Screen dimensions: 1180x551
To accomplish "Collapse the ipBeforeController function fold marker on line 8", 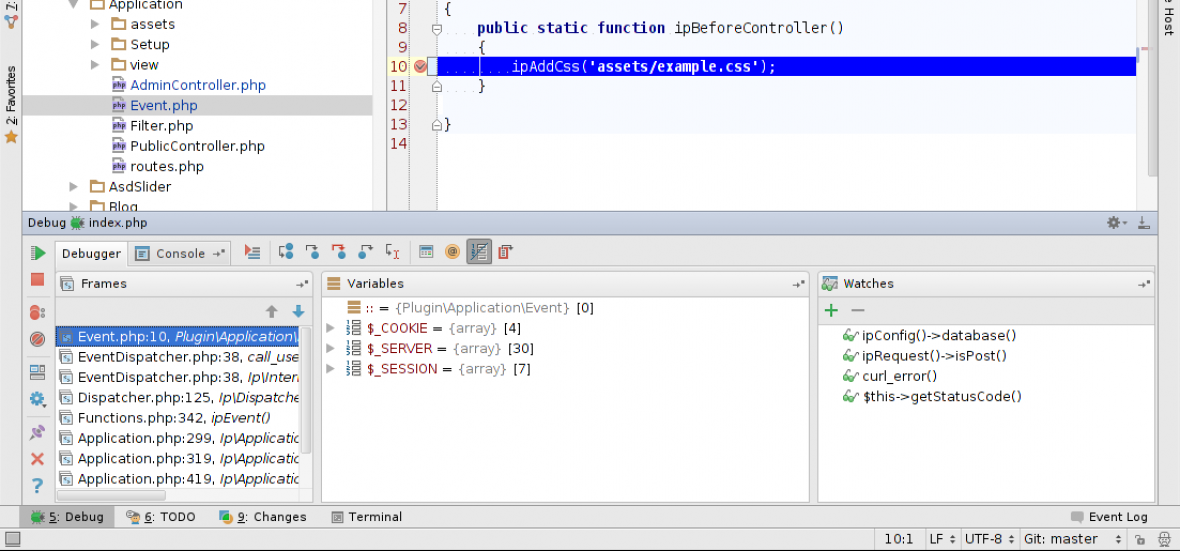I will click(436, 29).
